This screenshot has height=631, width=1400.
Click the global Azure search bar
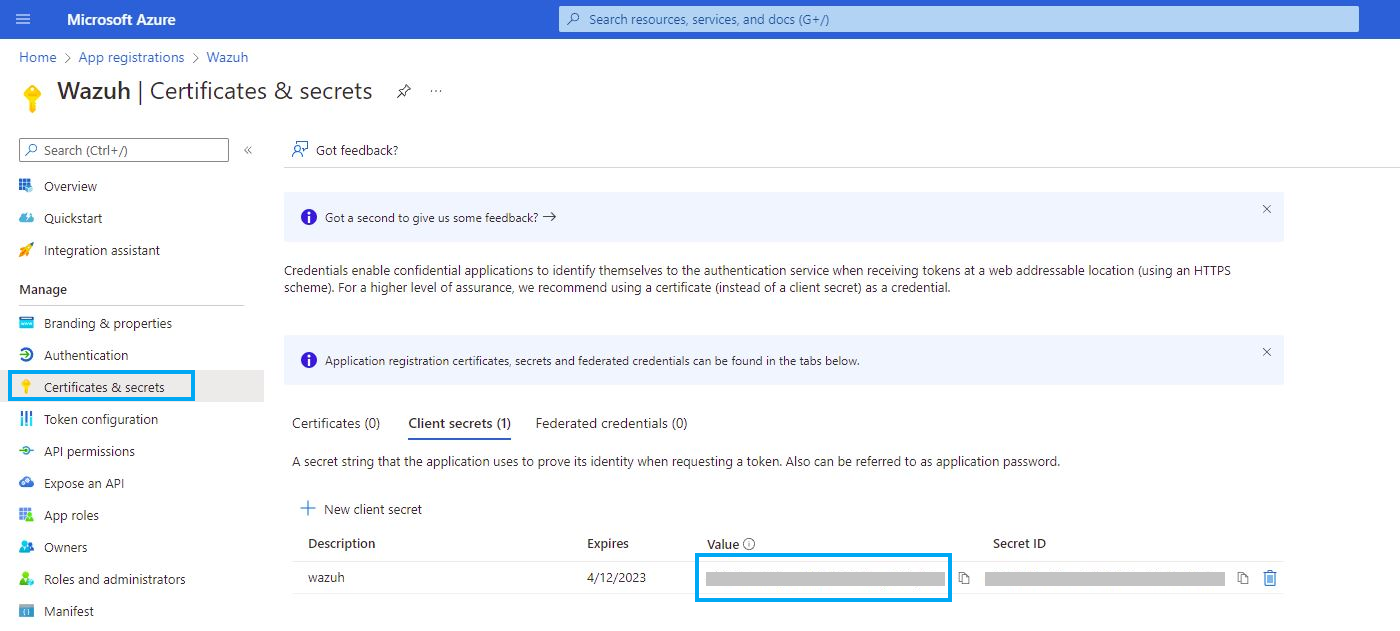[957, 19]
